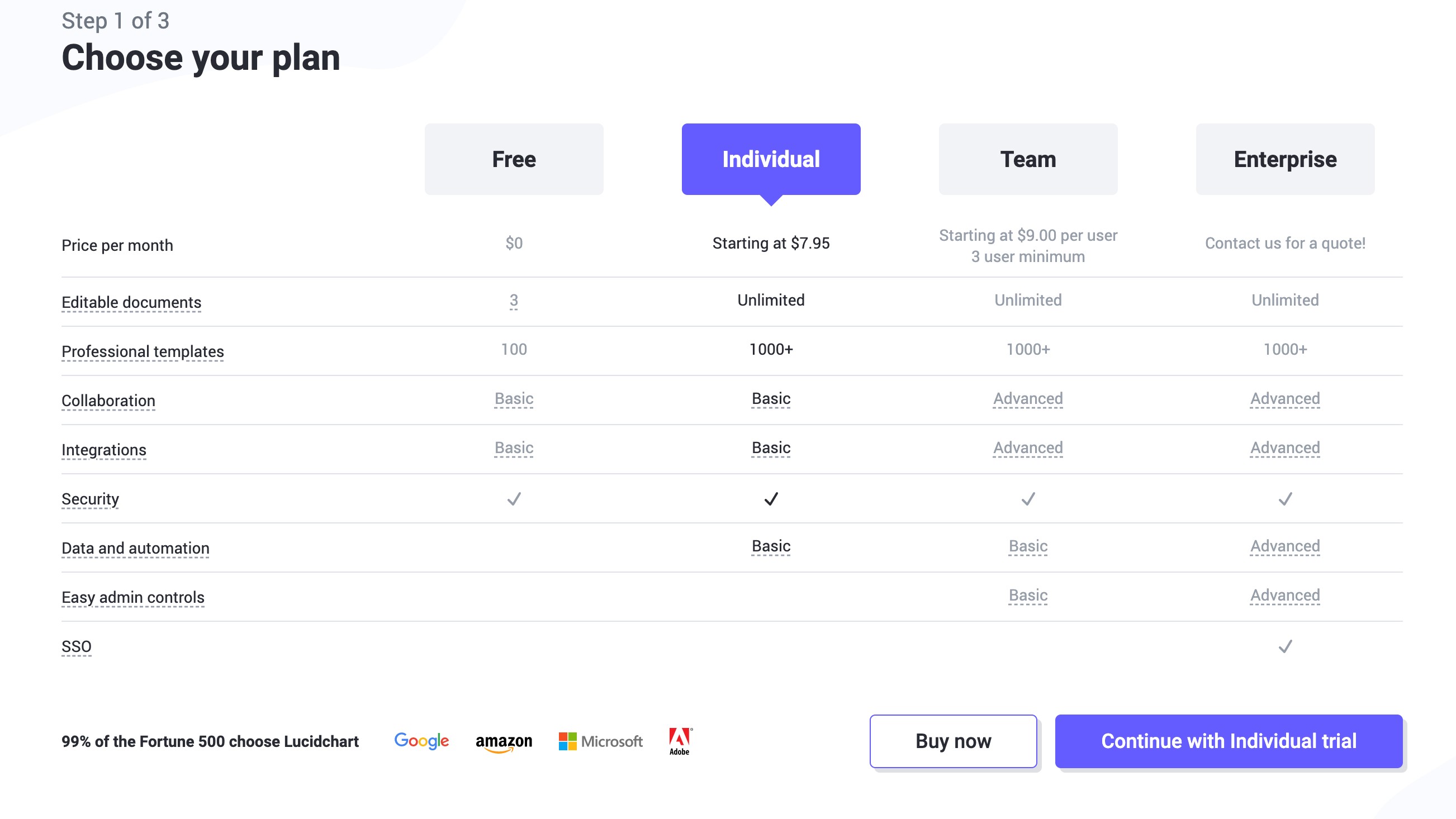This screenshot has height=819, width=1456.
Task: Click the Professional templates feature label
Action: coord(143,351)
